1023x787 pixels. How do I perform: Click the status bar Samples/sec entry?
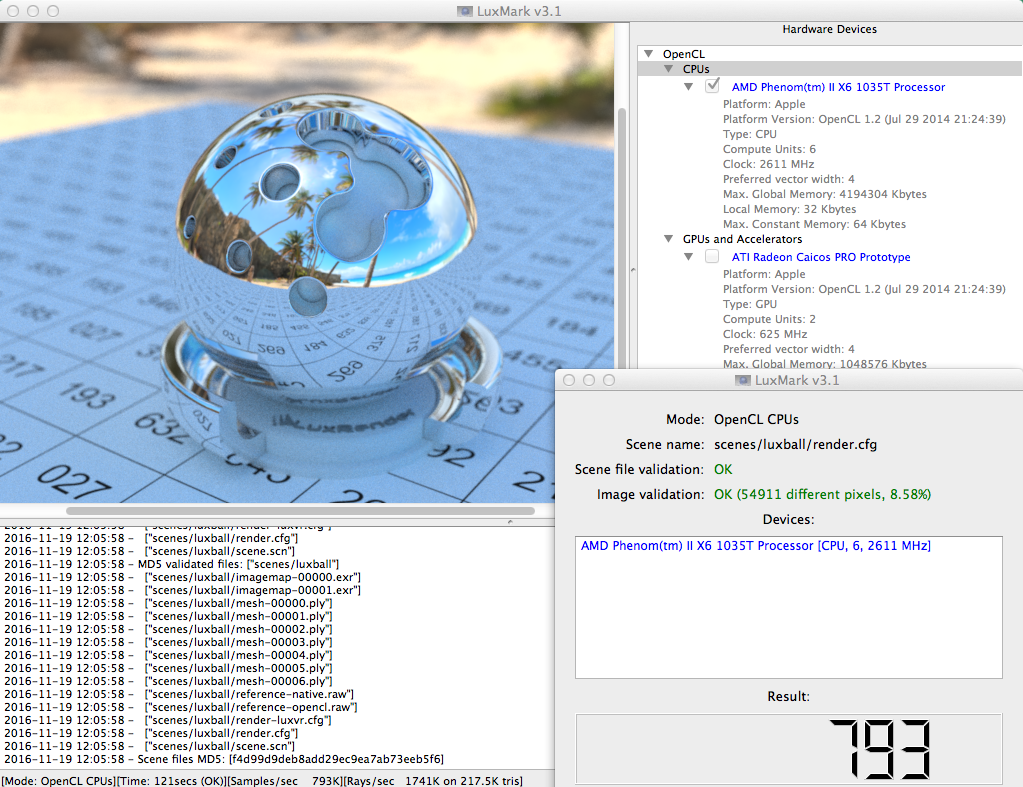click(x=284, y=781)
